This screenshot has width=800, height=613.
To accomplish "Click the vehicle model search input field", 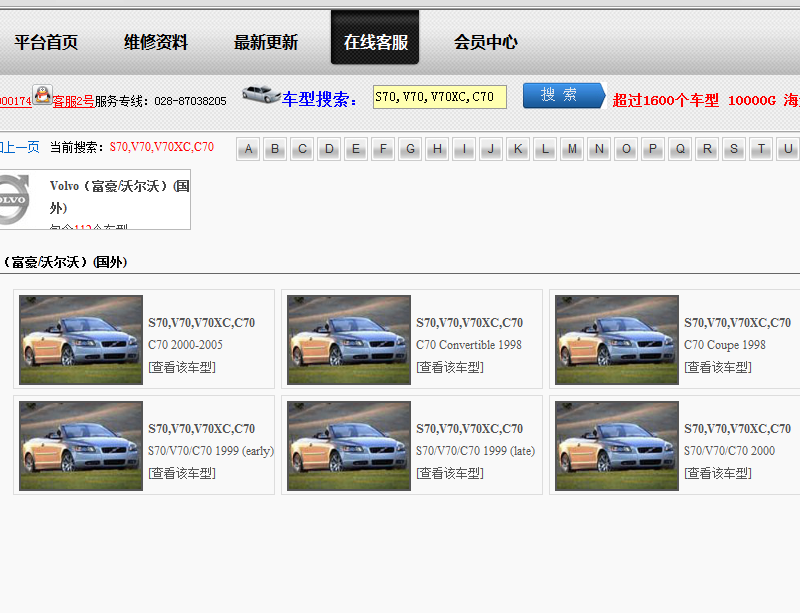I will [440, 97].
